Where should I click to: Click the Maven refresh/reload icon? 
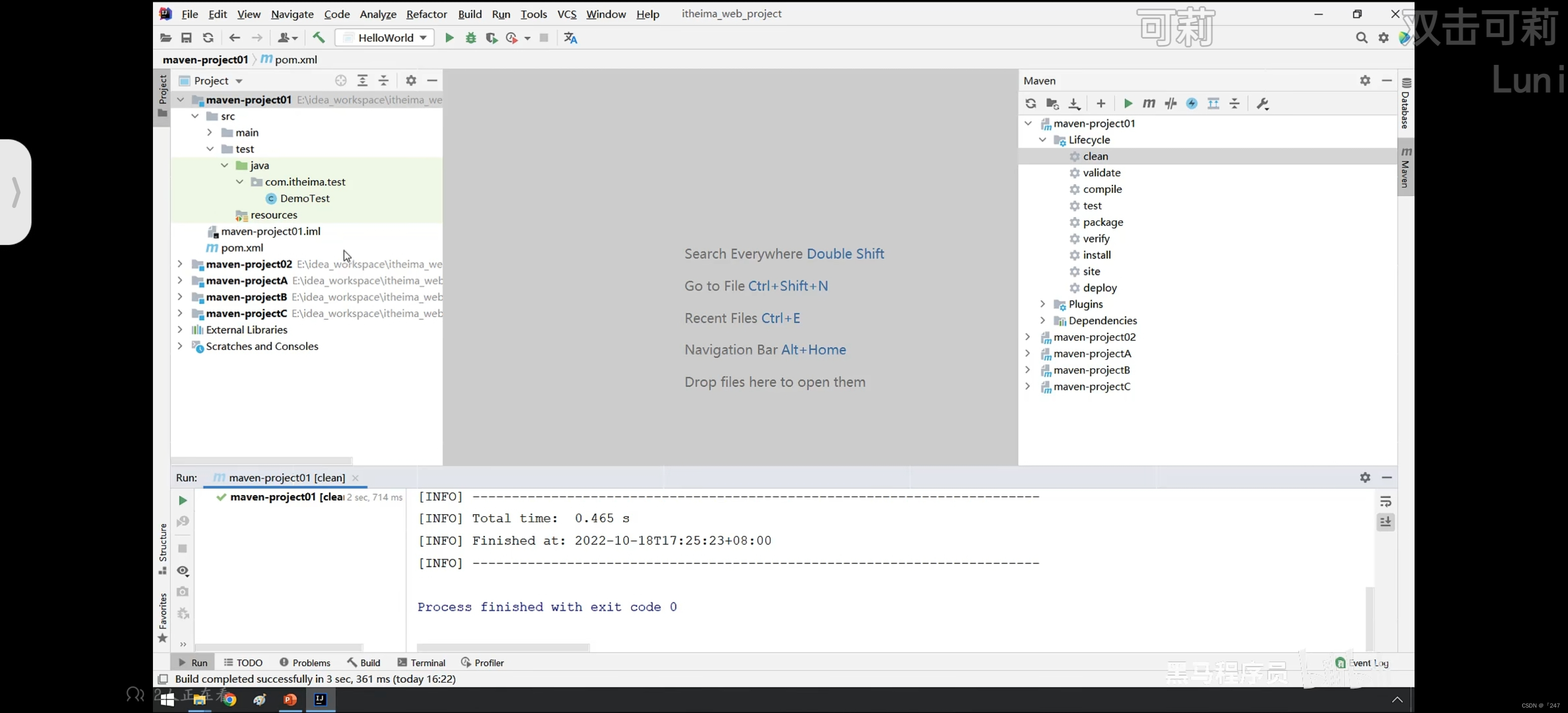point(1030,103)
